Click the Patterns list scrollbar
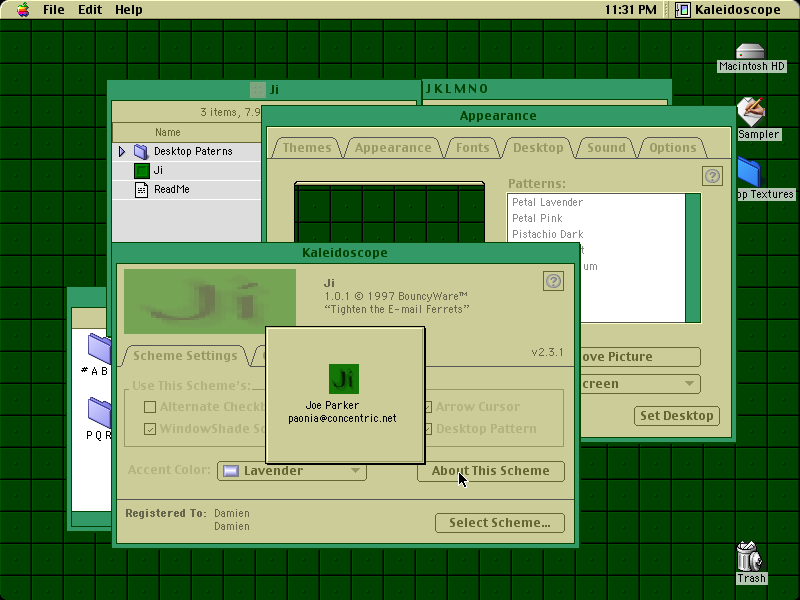The image size is (800, 600). (x=693, y=258)
